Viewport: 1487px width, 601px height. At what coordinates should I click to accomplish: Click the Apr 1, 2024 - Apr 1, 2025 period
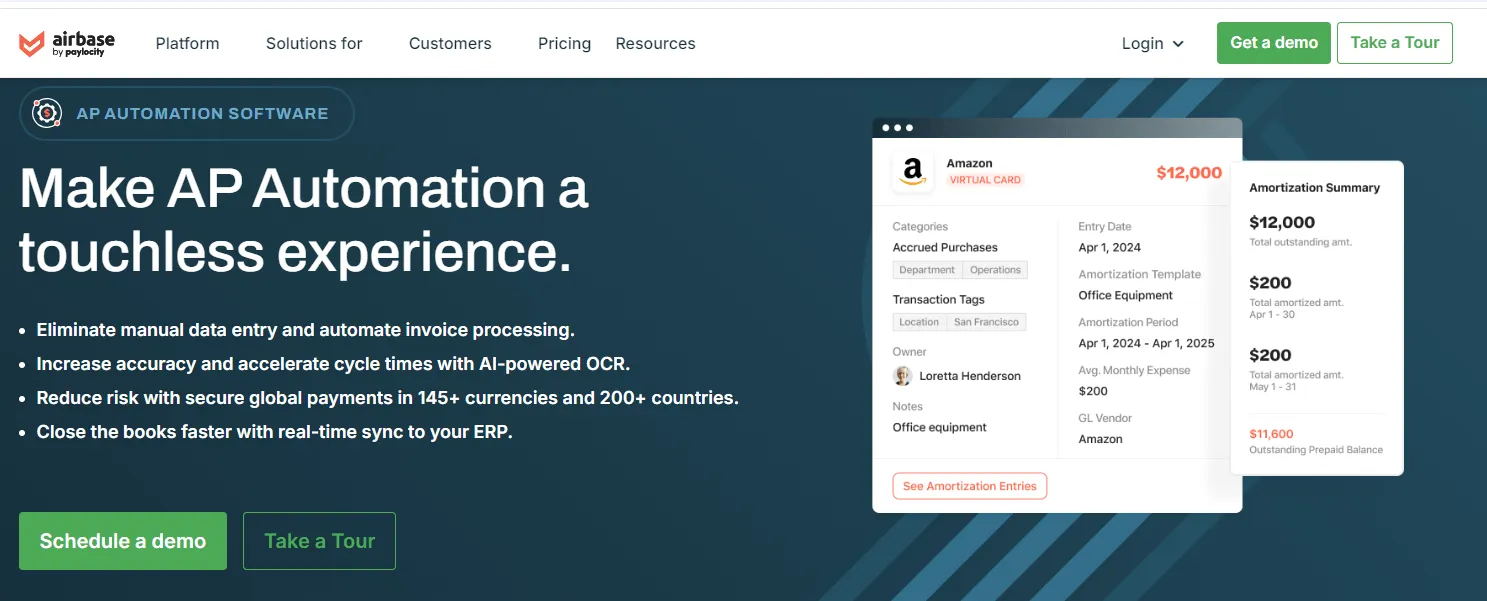tap(1147, 343)
